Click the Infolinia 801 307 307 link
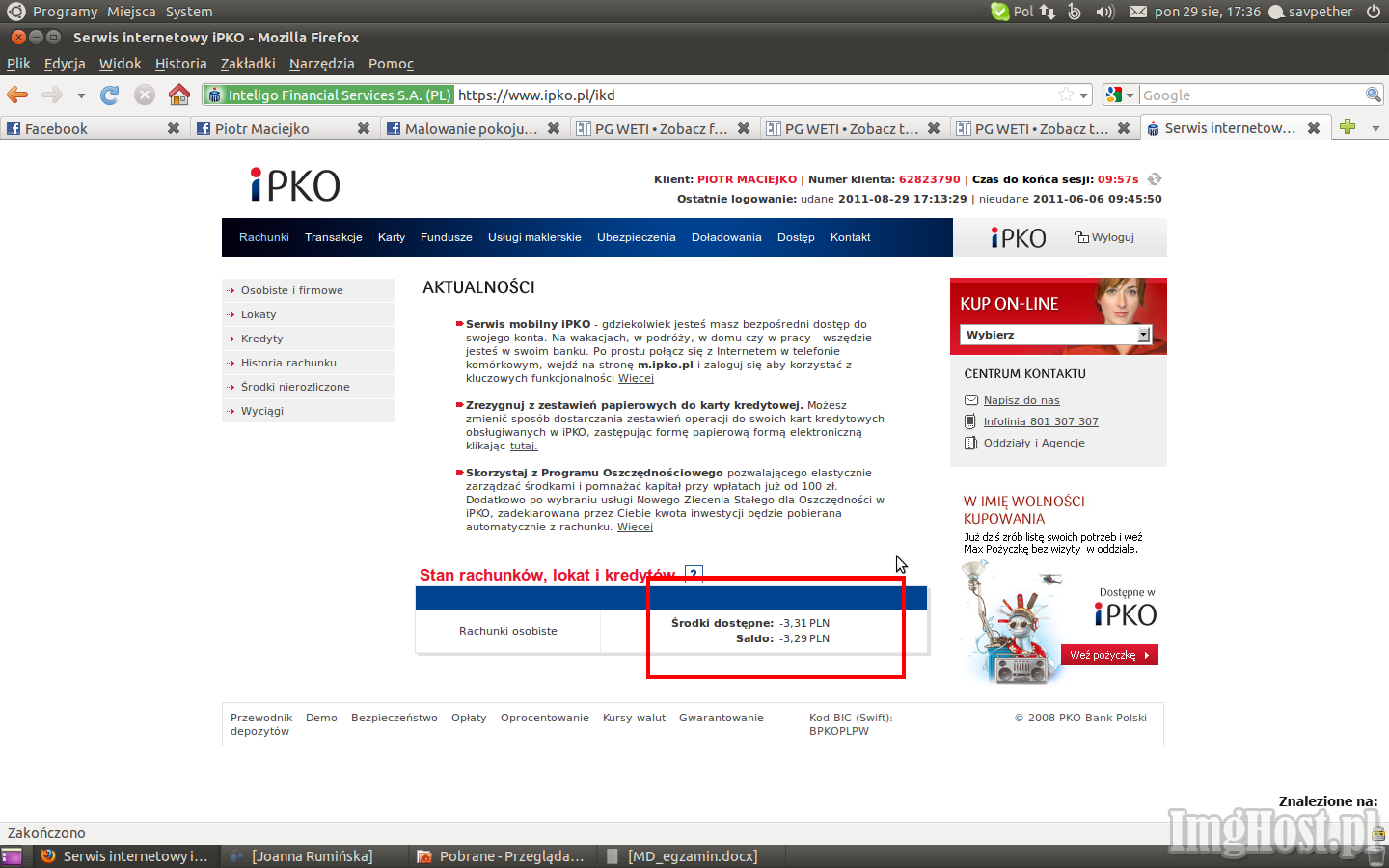The height and width of the screenshot is (868, 1389). click(1041, 421)
